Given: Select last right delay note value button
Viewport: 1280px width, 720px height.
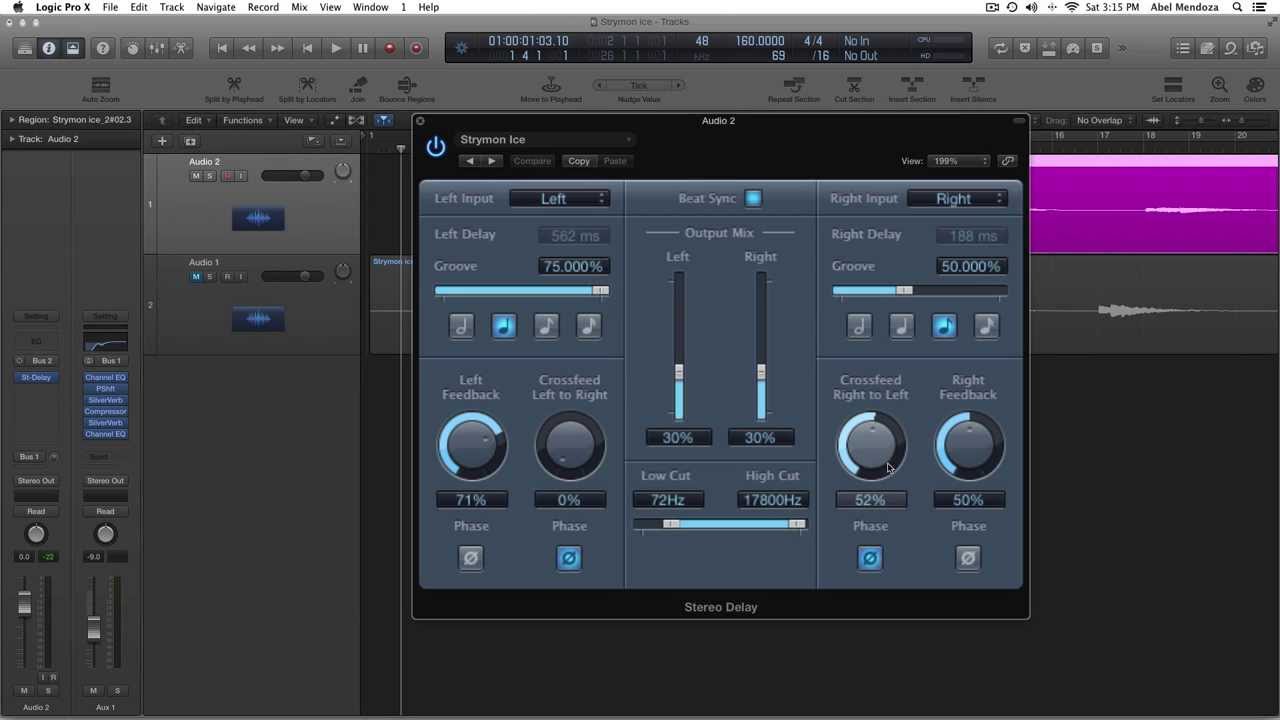Looking at the screenshot, I should pos(986,326).
